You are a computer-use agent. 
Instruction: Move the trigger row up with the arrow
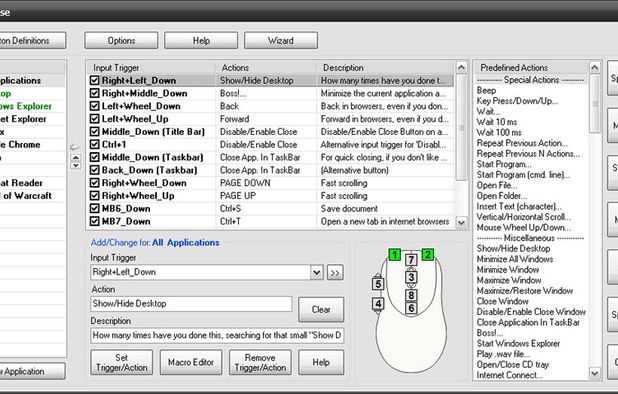click(76, 158)
